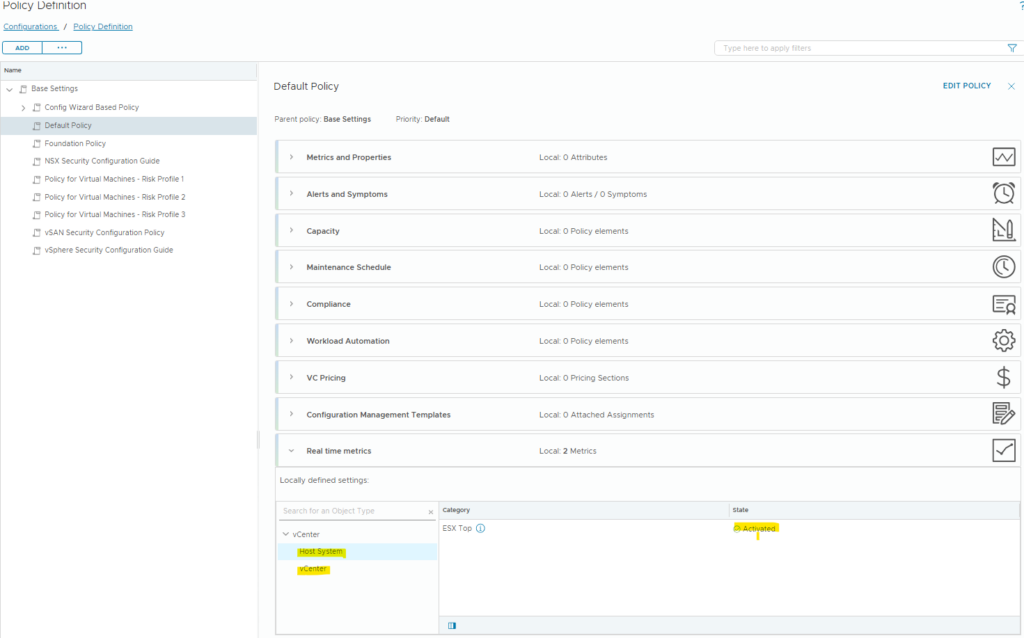Click the Capacity ruler icon
Viewport: 1024px width, 638px height.
point(1004,230)
